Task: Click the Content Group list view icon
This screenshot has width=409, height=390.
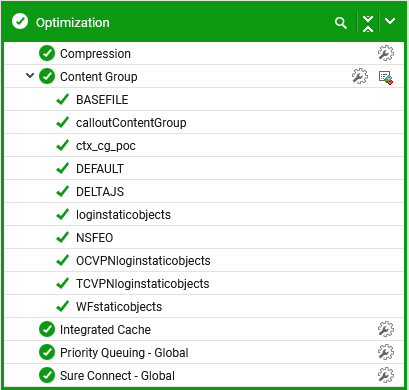Action: (x=386, y=77)
